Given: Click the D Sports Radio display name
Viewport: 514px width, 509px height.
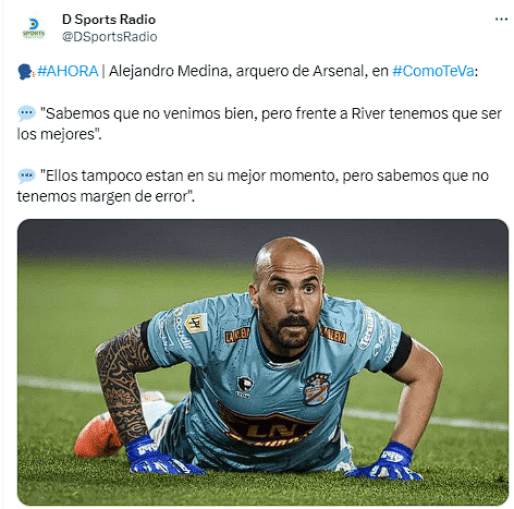Looking at the screenshot, I should [x=109, y=20].
